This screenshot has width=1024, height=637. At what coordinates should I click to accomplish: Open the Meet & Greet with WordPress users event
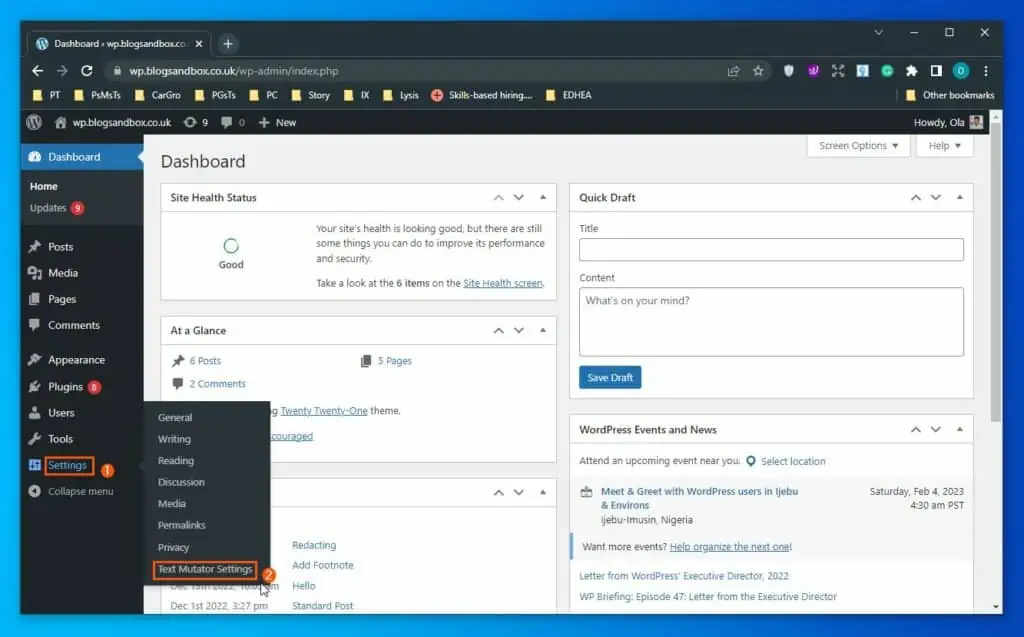pos(699,498)
